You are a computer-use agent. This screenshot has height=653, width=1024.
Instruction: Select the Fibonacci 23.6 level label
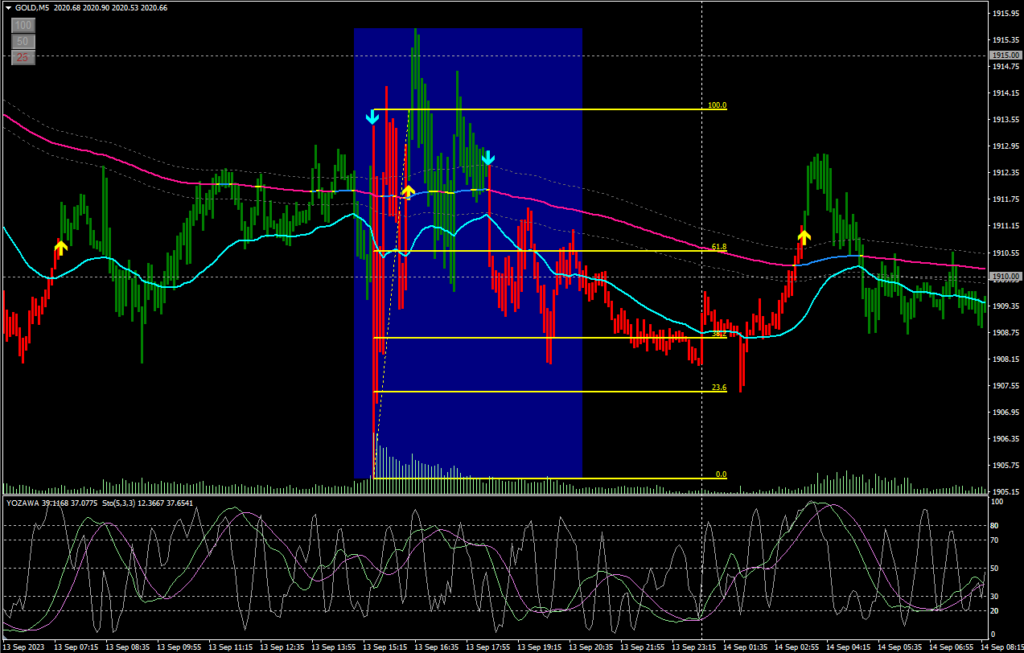716,388
